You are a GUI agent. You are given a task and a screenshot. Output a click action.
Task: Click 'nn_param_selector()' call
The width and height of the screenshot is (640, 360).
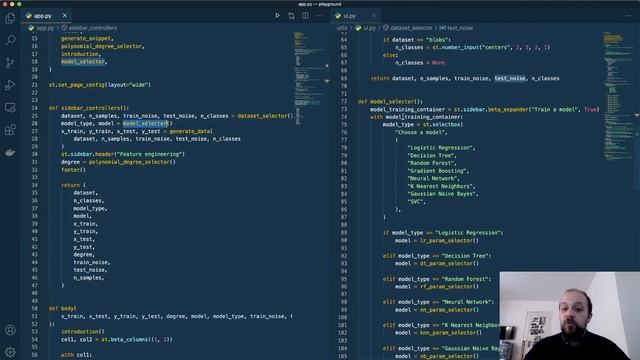[449, 310]
